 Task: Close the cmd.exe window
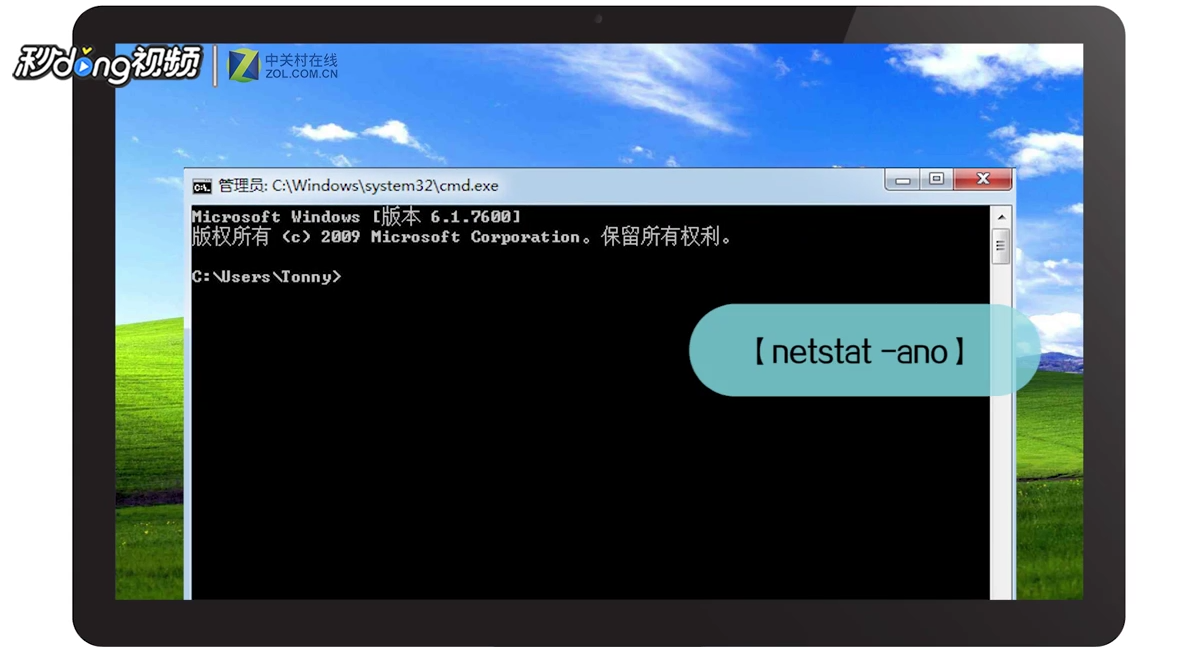[983, 178]
